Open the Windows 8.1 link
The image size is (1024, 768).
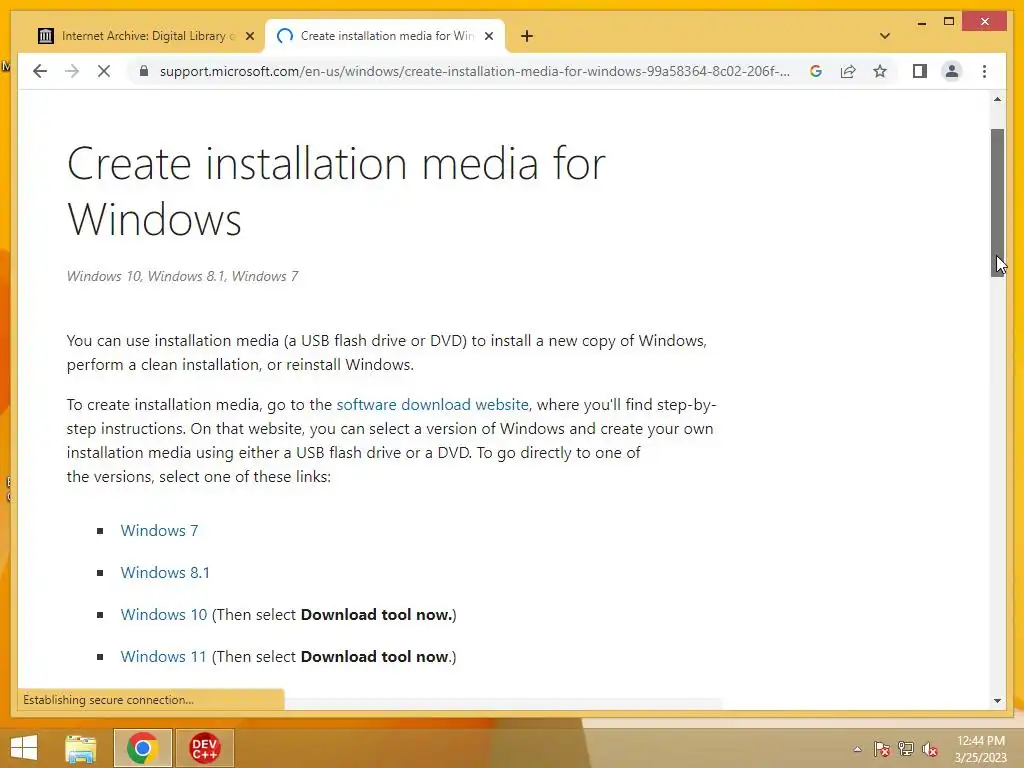(165, 572)
